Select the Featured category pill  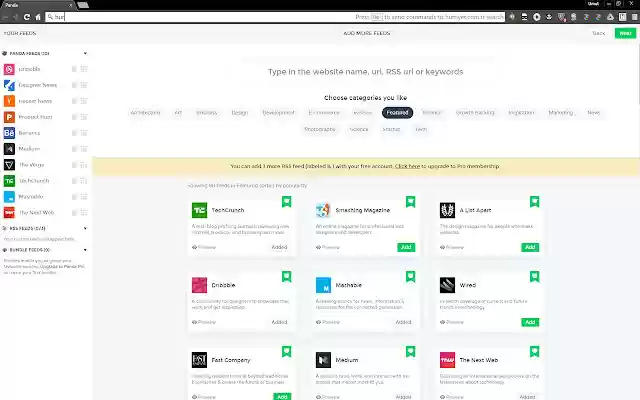(397, 113)
